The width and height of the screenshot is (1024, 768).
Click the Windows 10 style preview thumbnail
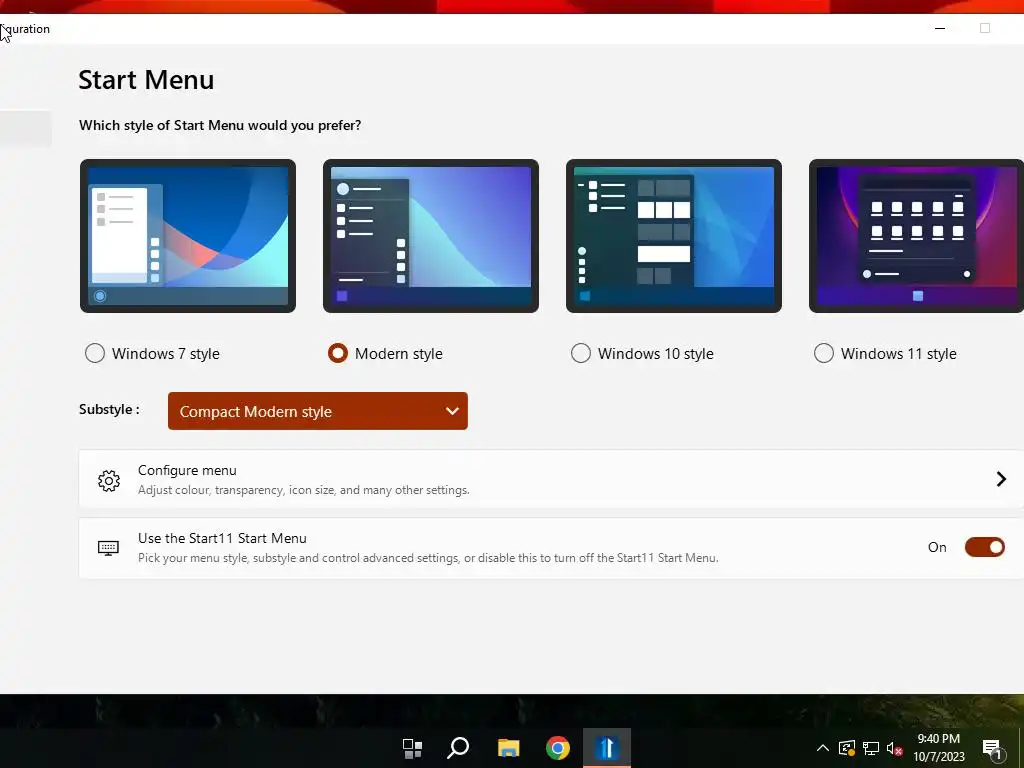pyautogui.click(x=674, y=236)
